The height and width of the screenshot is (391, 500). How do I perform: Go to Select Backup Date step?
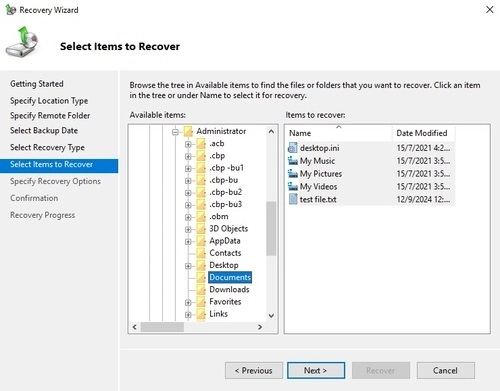pos(44,131)
